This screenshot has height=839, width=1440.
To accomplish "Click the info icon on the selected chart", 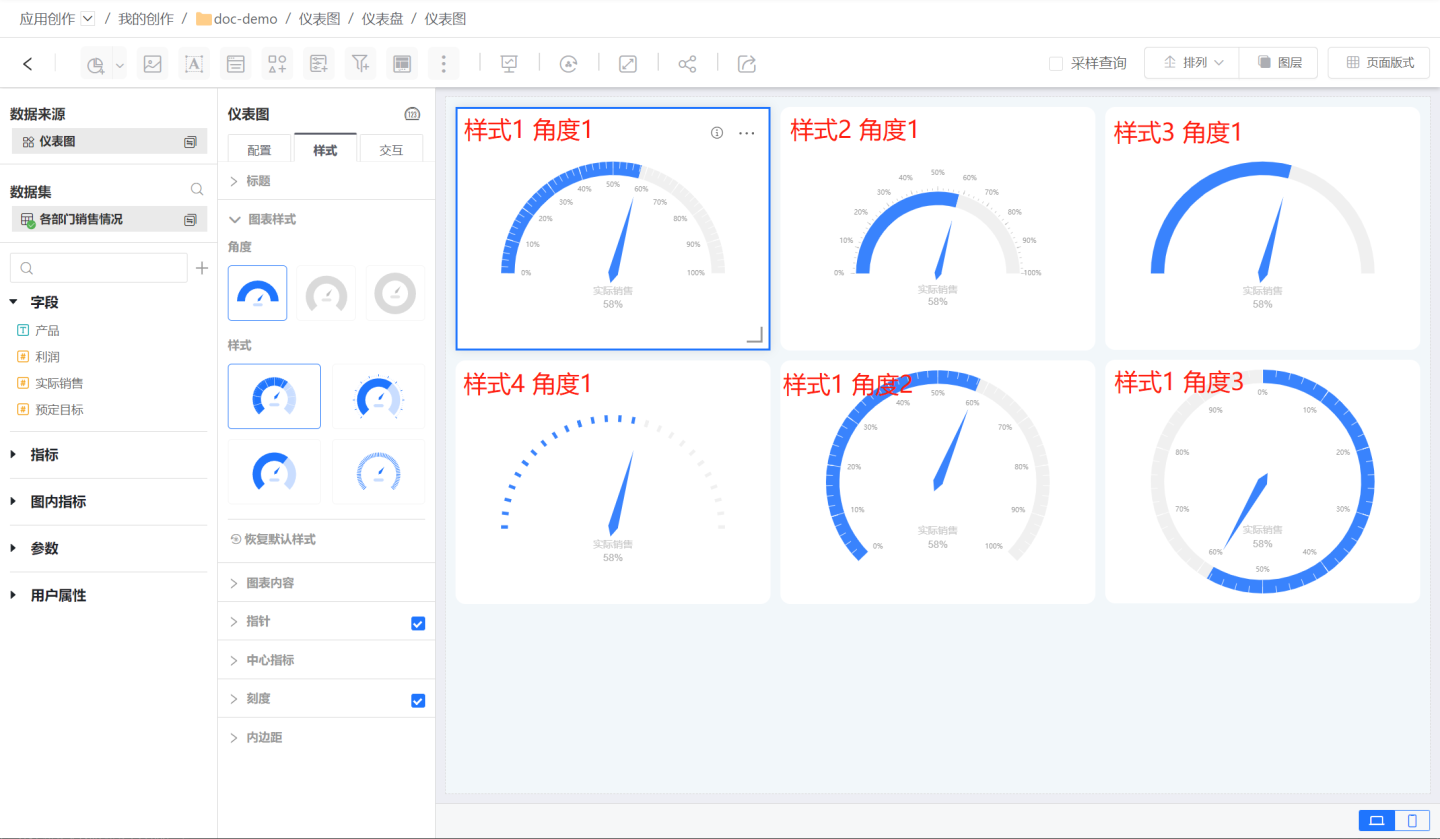I will coord(717,133).
